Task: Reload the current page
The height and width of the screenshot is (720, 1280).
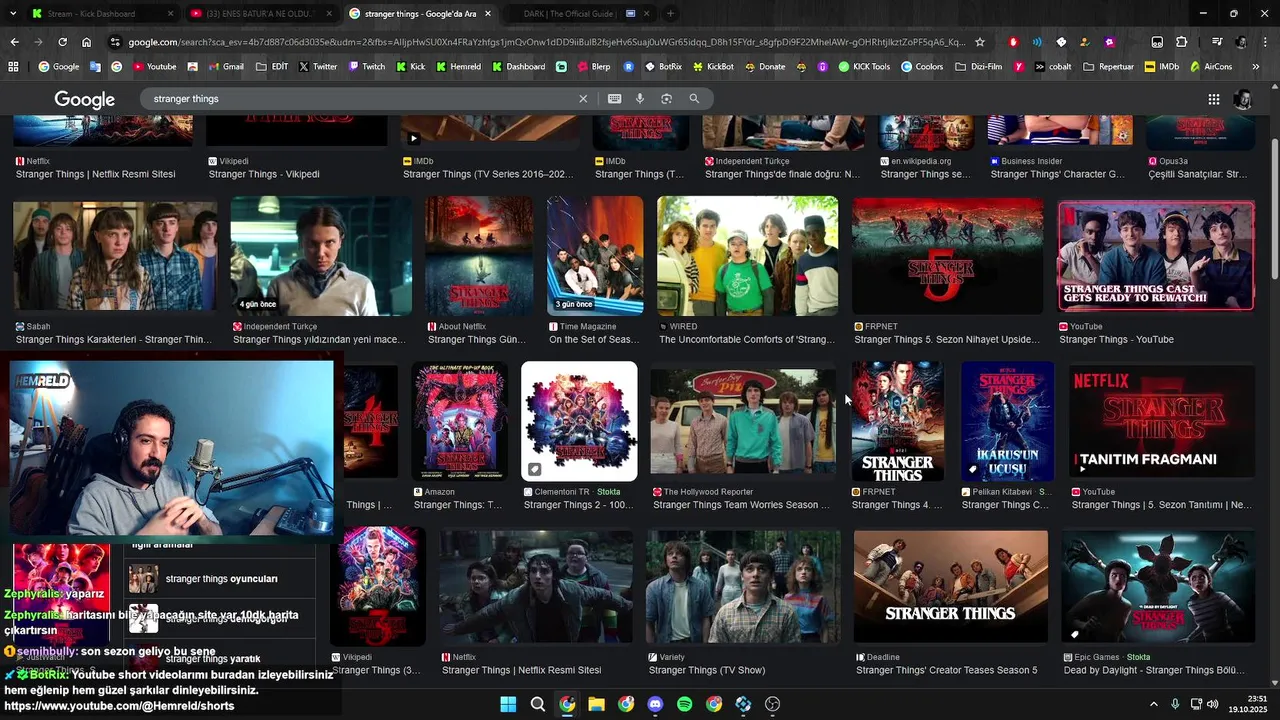Action: [62, 42]
